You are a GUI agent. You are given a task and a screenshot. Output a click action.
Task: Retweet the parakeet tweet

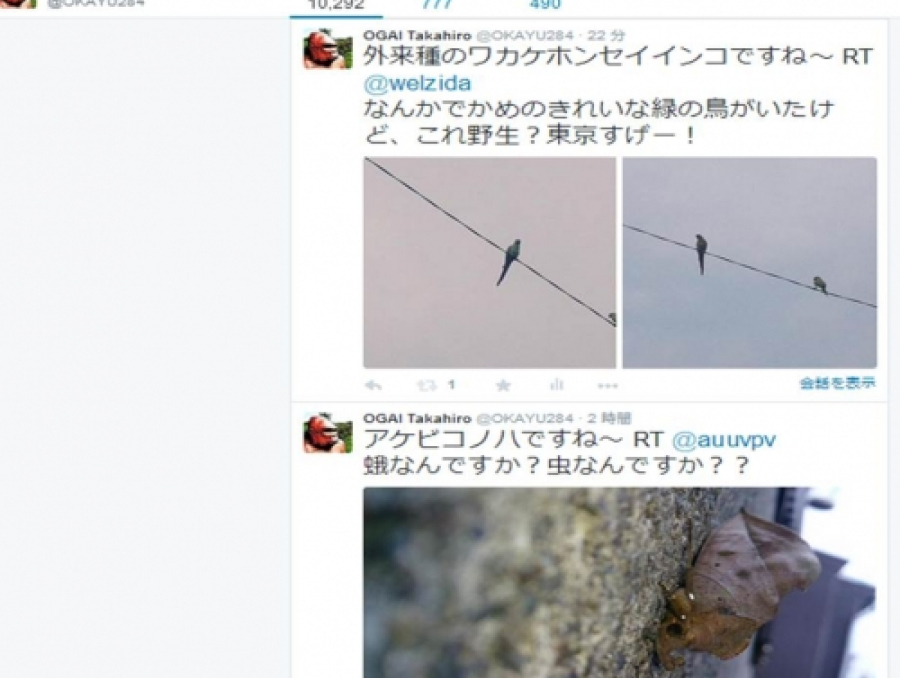[427, 385]
